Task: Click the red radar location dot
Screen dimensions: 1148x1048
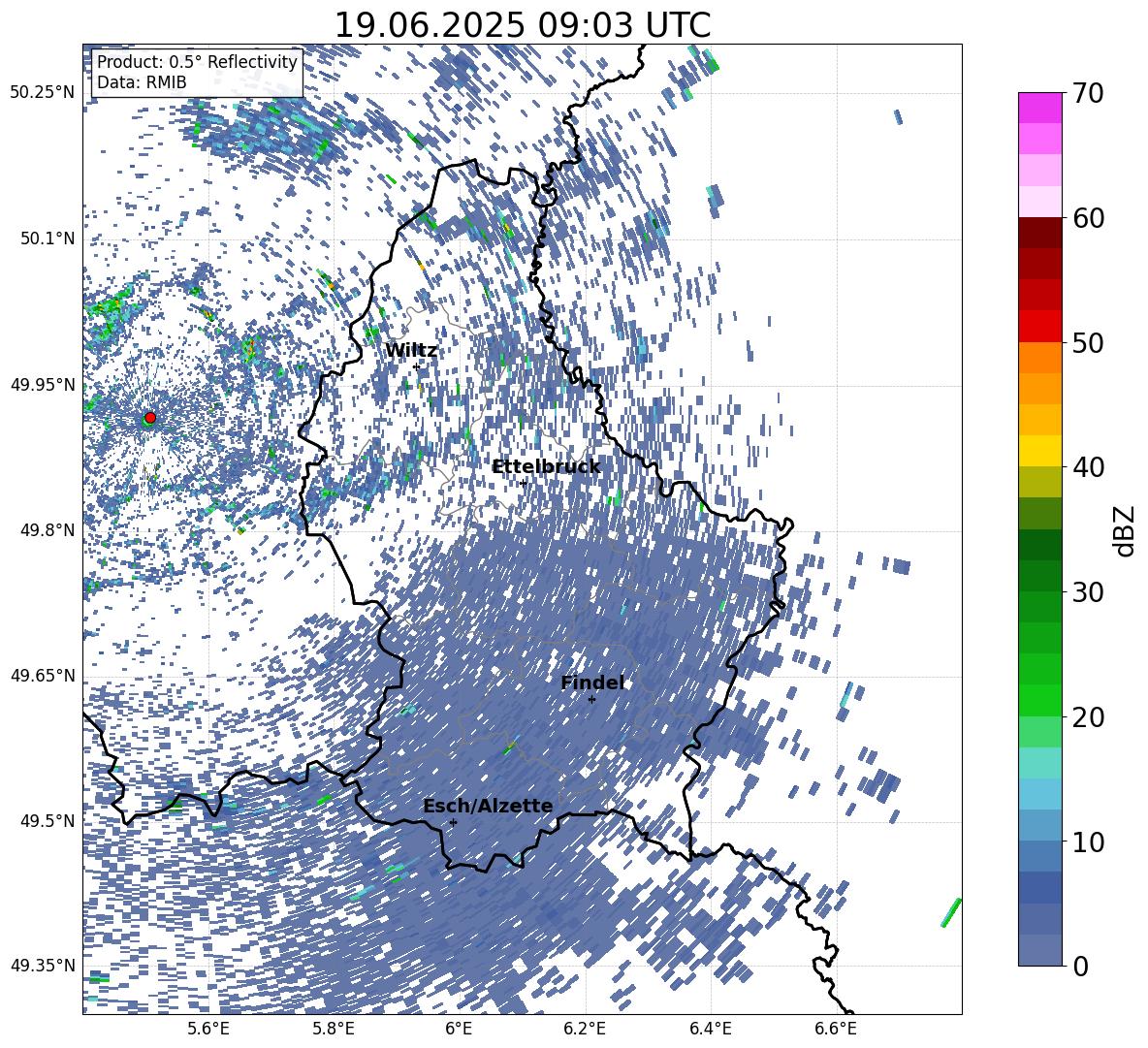Action: [x=150, y=418]
